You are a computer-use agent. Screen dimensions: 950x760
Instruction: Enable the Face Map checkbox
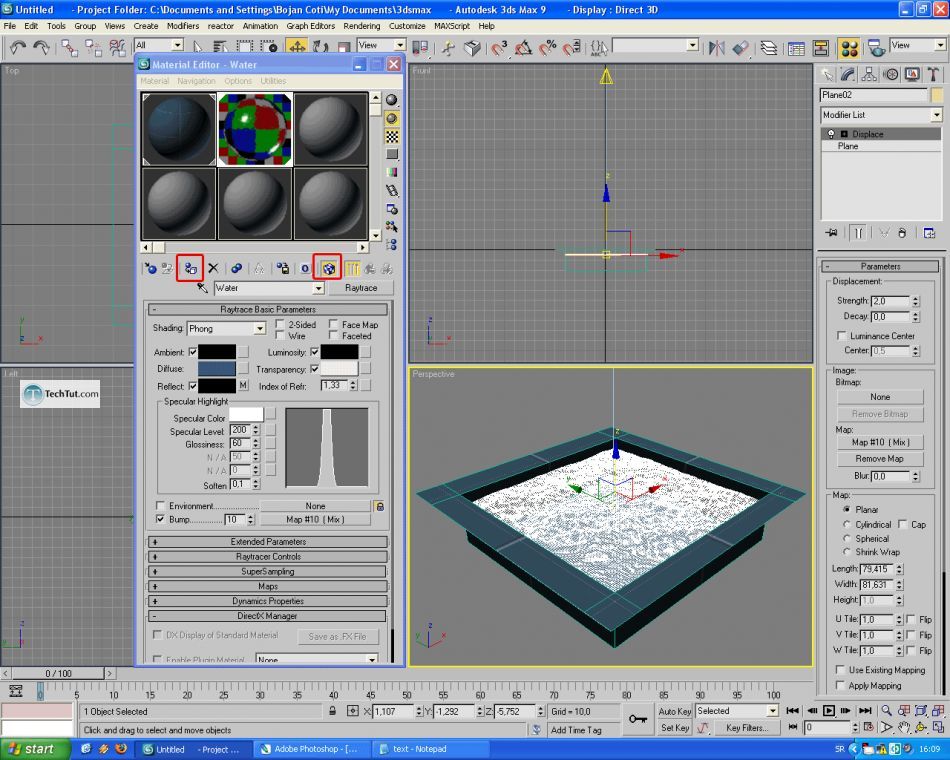(333, 324)
